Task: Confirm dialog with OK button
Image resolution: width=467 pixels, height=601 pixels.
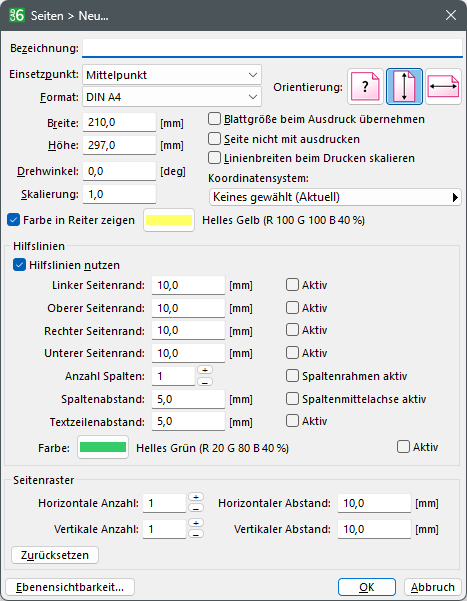Action: (x=367, y=587)
